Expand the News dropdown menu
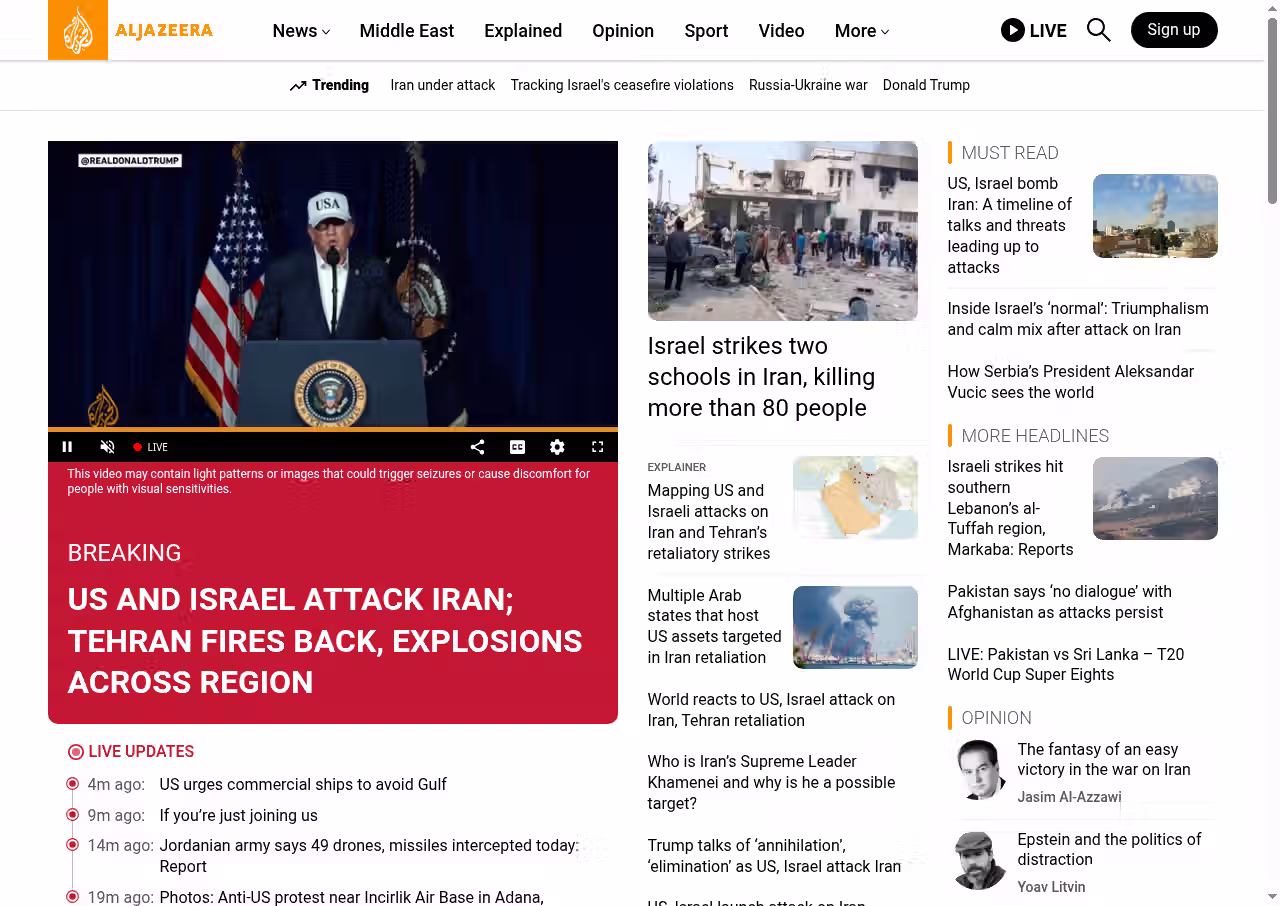This screenshot has height=906, width=1280. 301,31
